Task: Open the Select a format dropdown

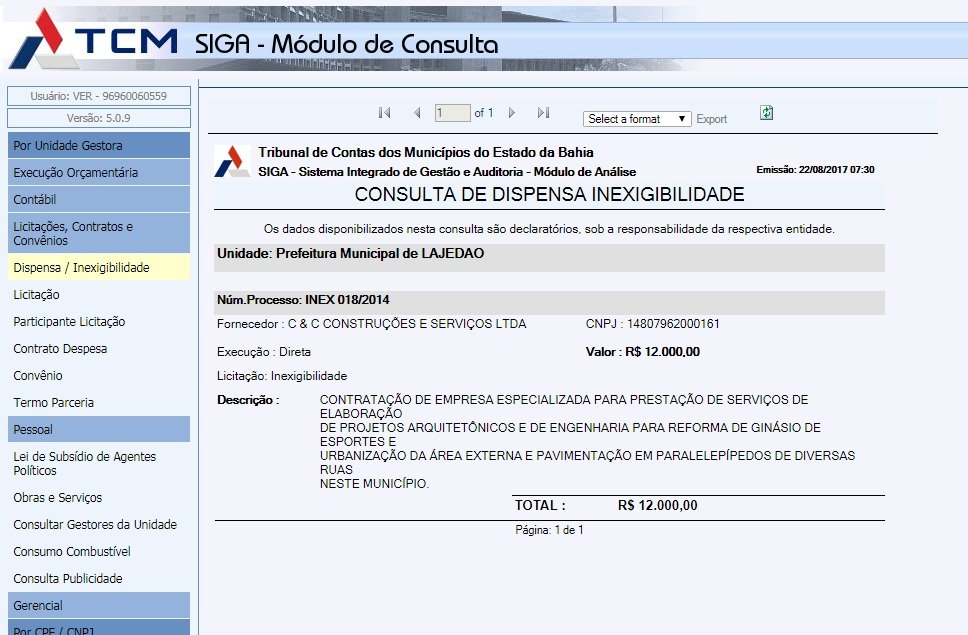Action: [x=637, y=119]
